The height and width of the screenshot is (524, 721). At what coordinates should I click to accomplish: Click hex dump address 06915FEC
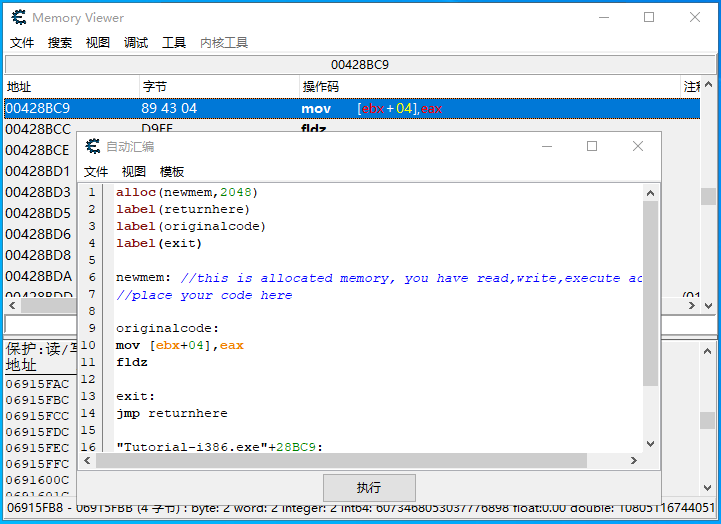click(x=37, y=448)
